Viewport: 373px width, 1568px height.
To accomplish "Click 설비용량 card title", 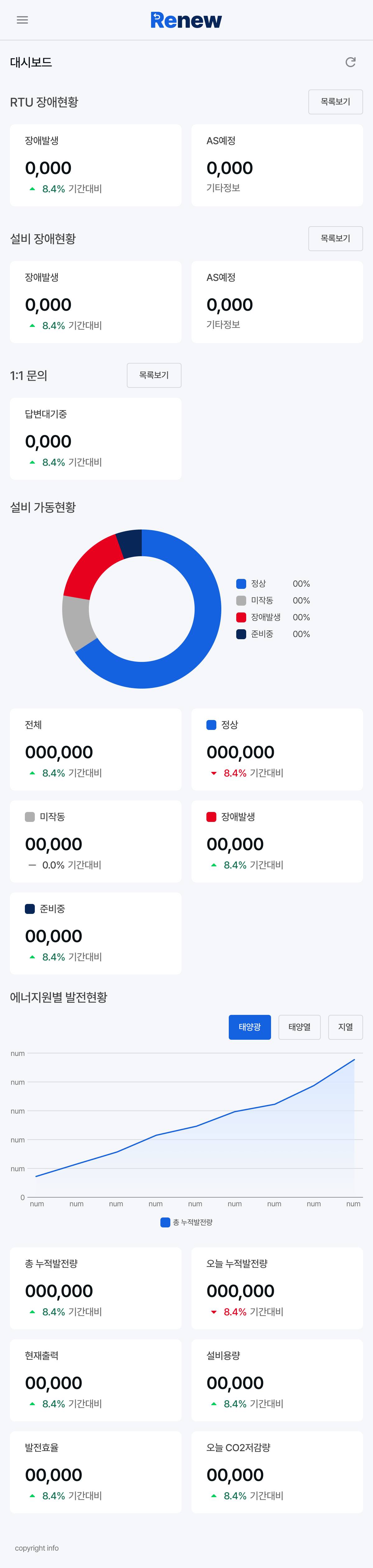I will click(223, 1355).
